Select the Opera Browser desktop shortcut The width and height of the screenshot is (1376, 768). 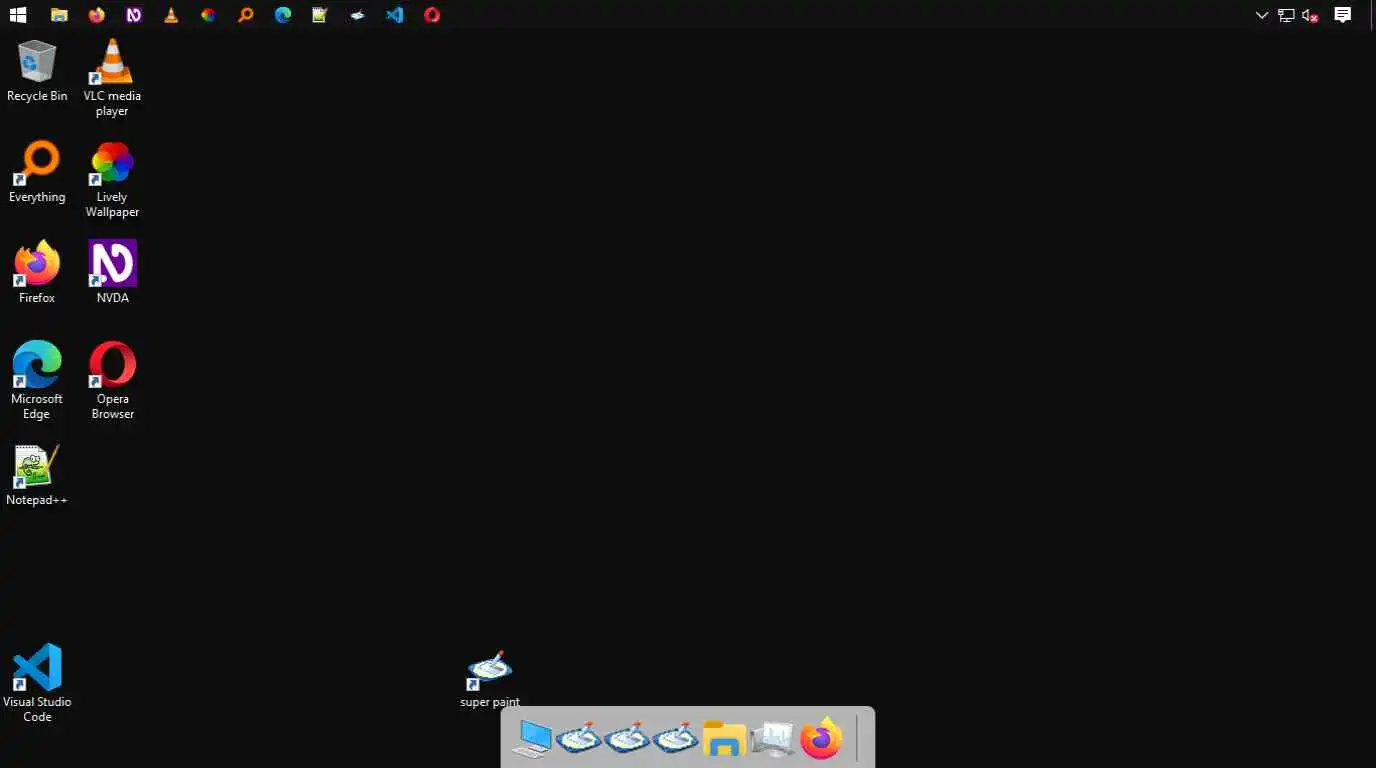[x=112, y=380]
